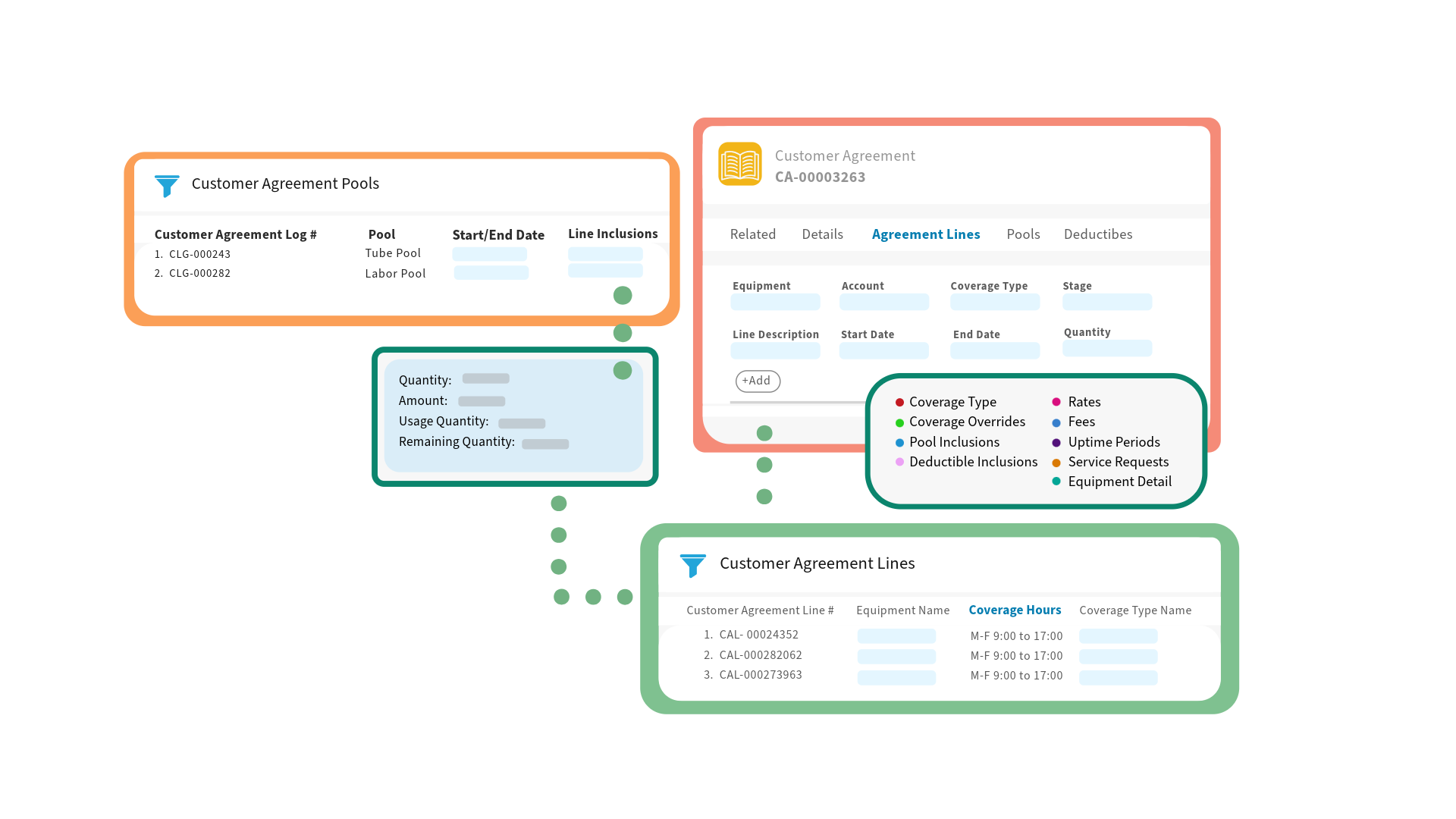Click the Coverage Type input field
The height and width of the screenshot is (819, 1456).
point(995,302)
